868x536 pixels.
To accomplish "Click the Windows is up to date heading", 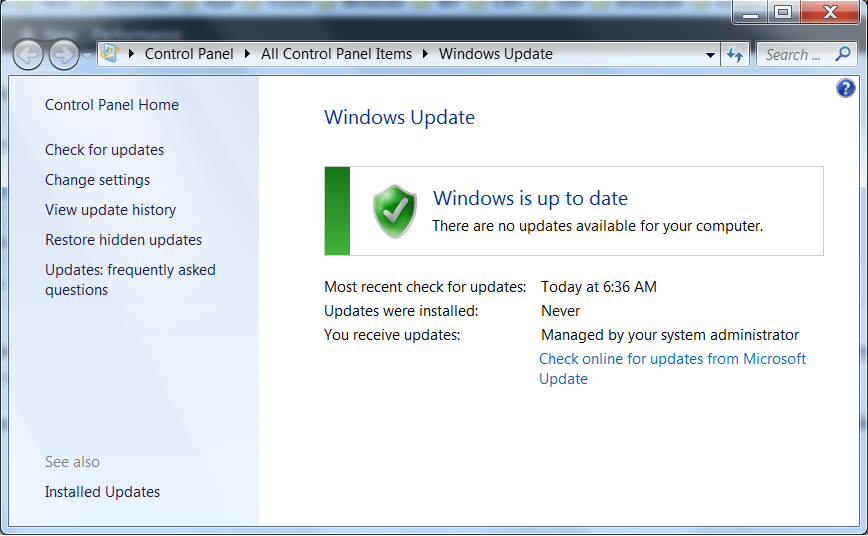I will click(530, 198).
